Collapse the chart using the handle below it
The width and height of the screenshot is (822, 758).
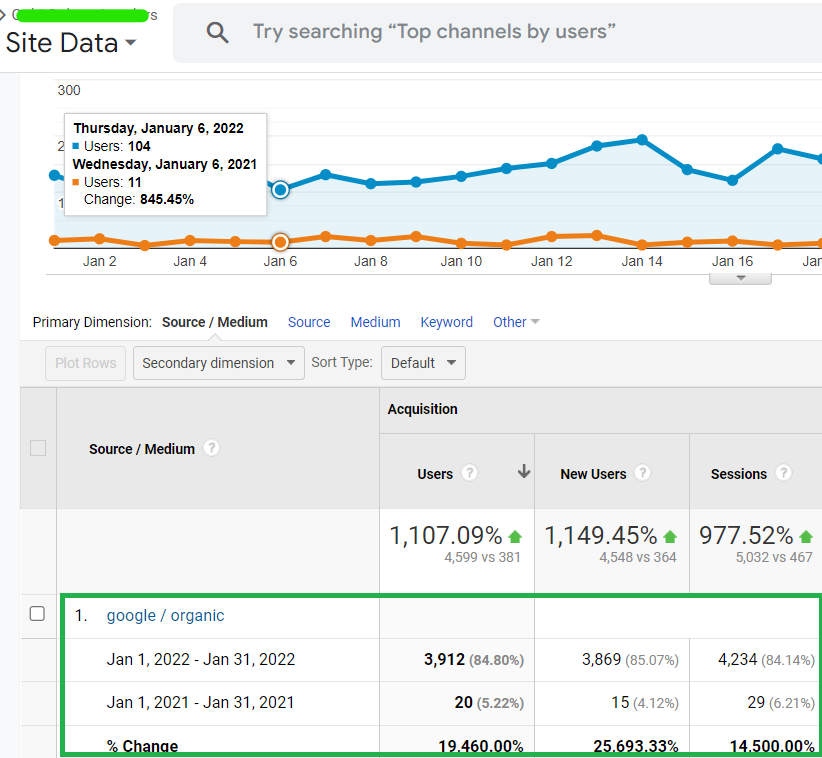740,278
